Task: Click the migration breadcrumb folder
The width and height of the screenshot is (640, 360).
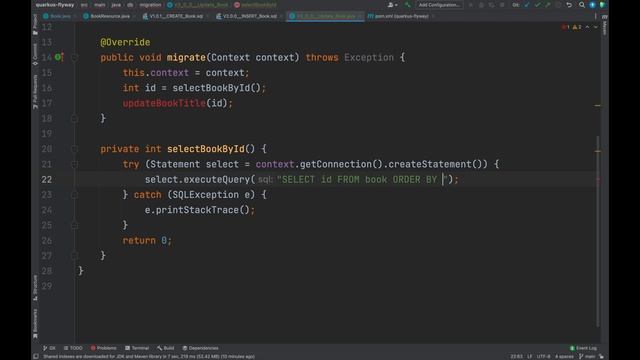Action: [x=150, y=5]
